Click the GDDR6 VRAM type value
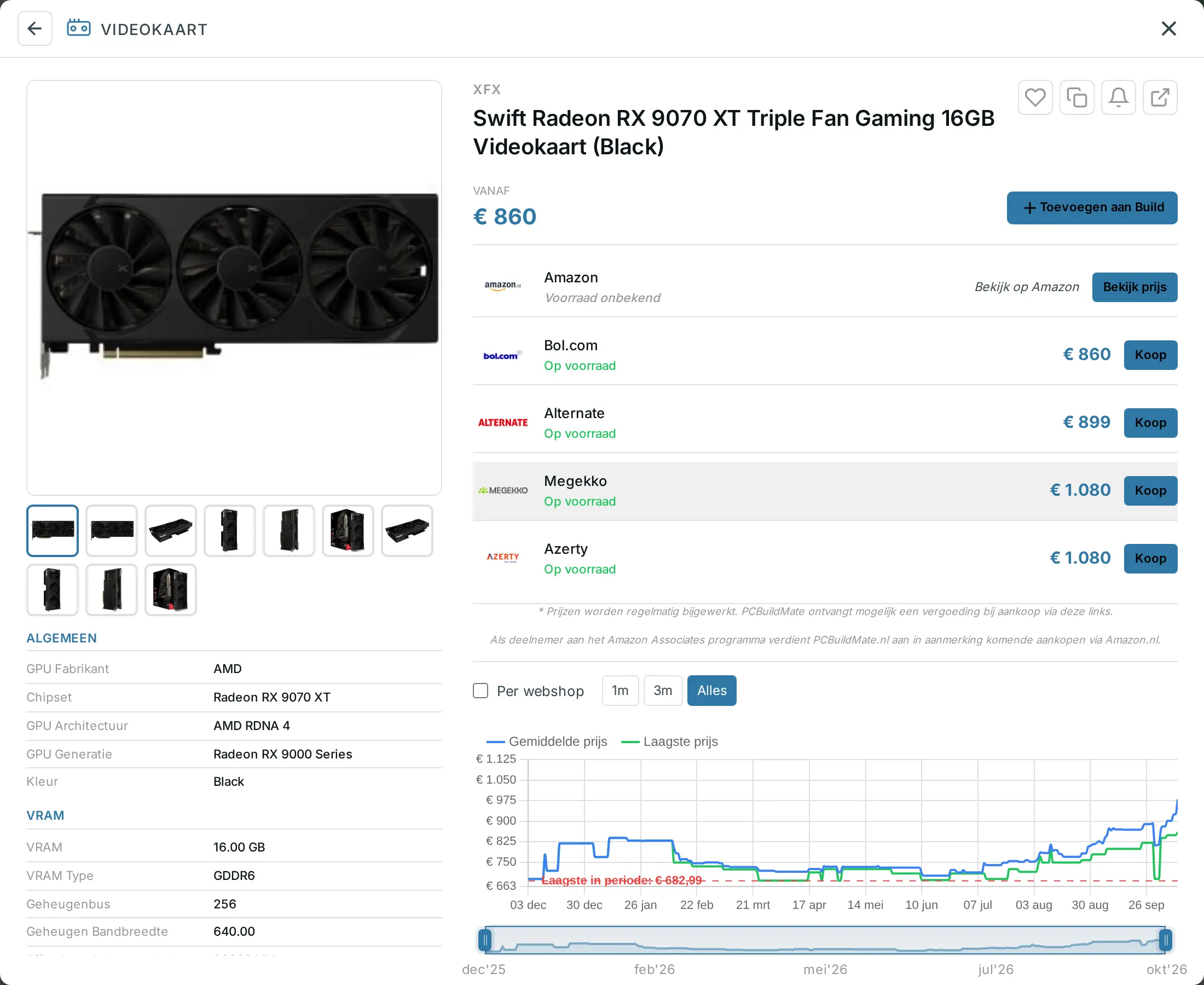Viewport: 1204px width, 985px height. tap(234, 876)
